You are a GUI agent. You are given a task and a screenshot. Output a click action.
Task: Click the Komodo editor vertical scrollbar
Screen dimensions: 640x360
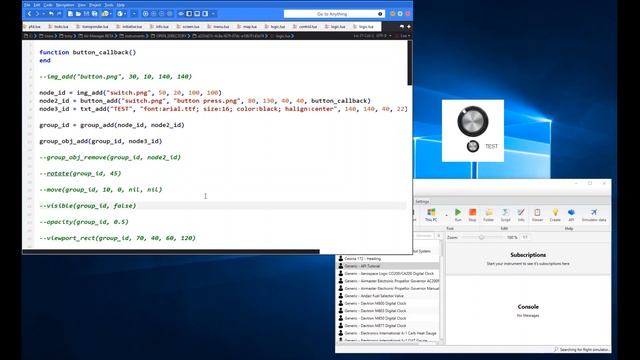pos(409,63)
